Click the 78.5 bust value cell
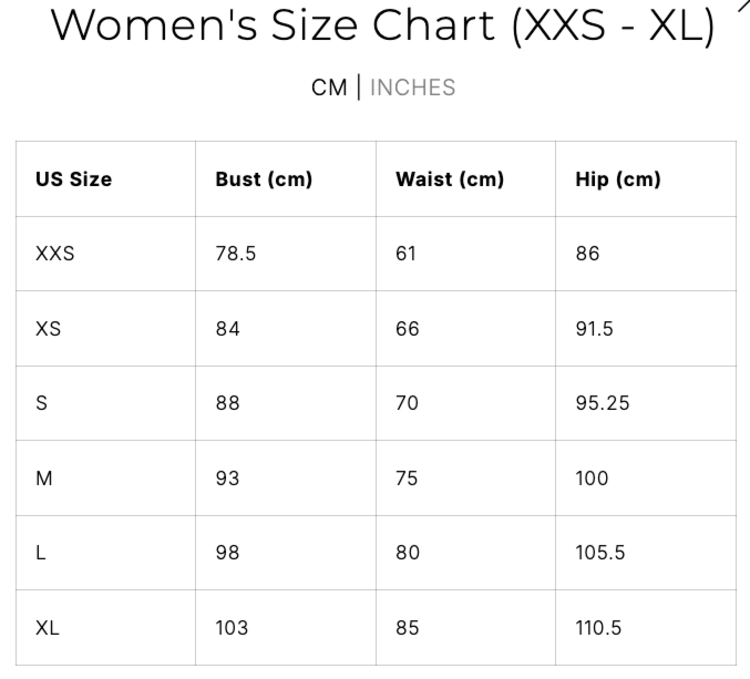Viewport: 750px width, 679px height. pos(236,254)
